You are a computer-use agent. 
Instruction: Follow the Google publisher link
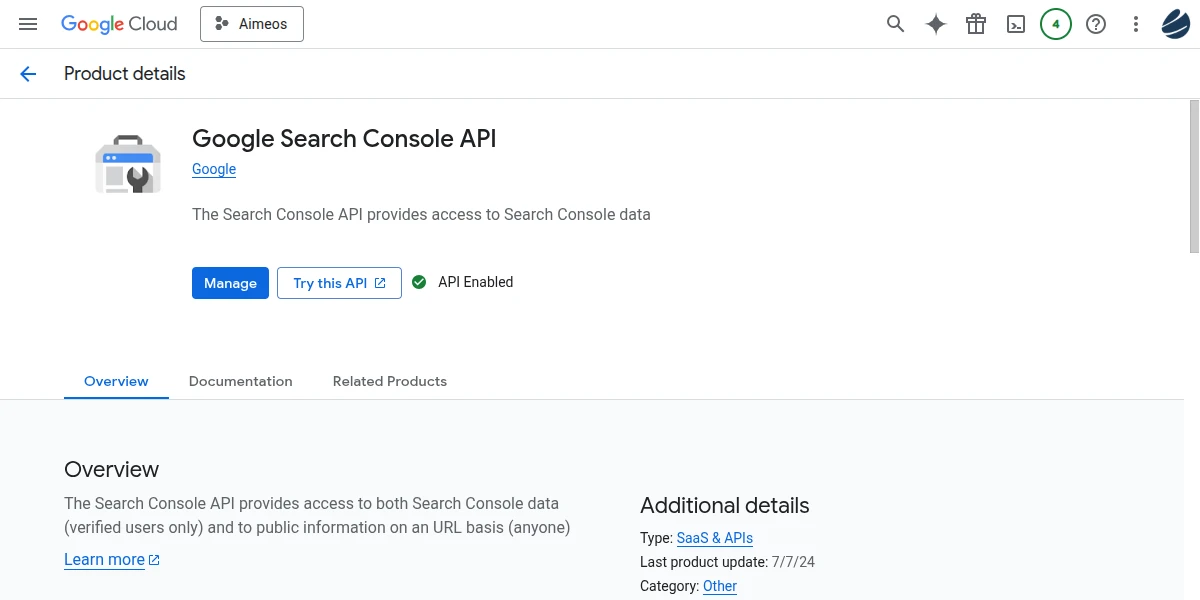coord(214,169)
